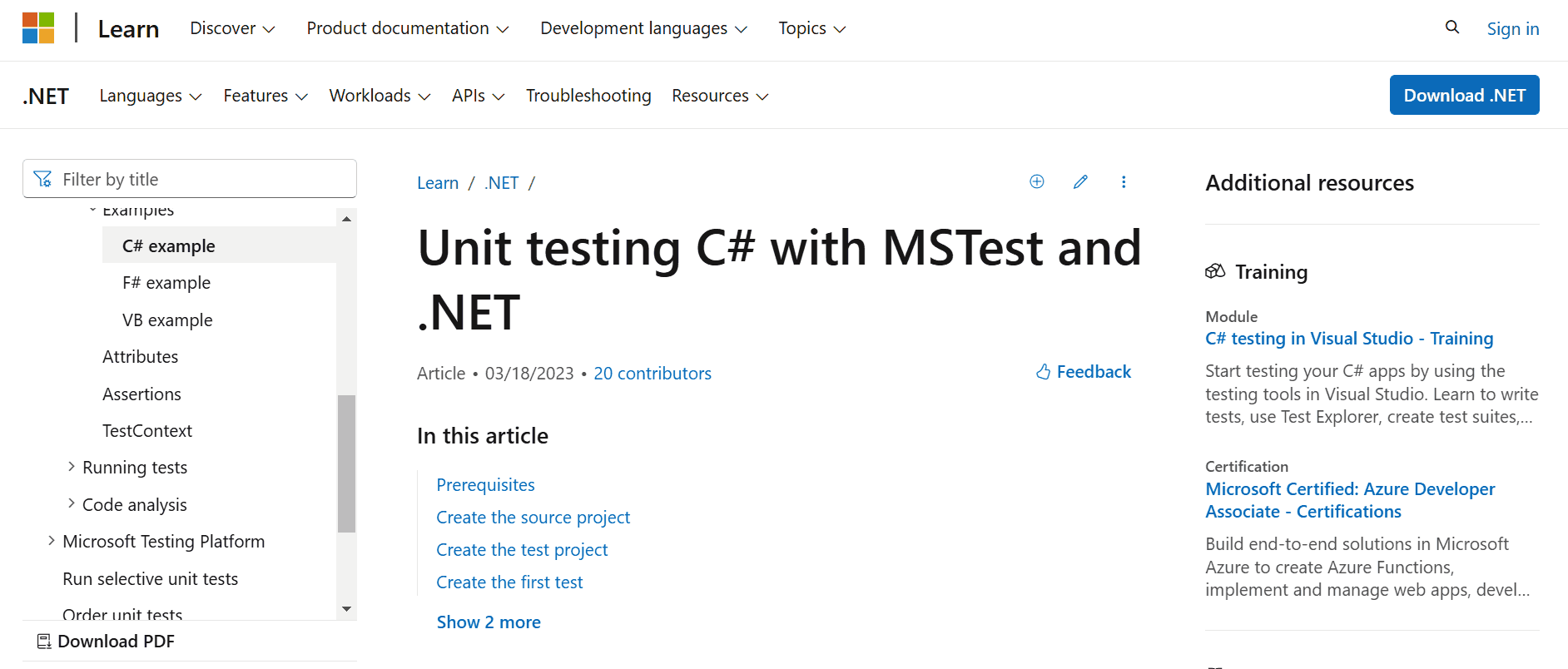
Task: Expand the Code analysis tree node
Action: (71, 504)
